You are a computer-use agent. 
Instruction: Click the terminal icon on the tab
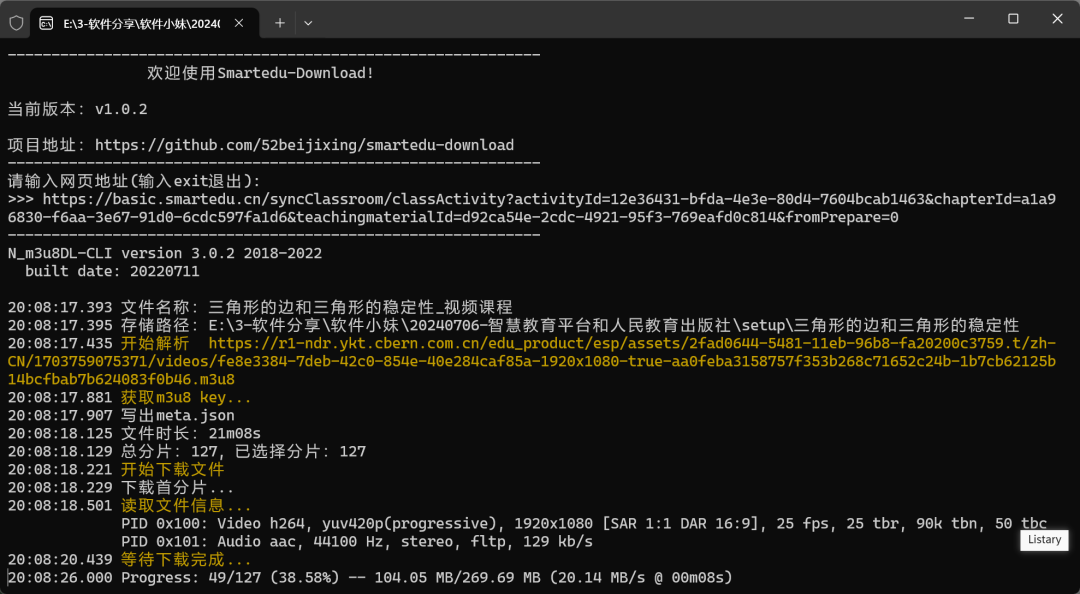click(47, 23)
